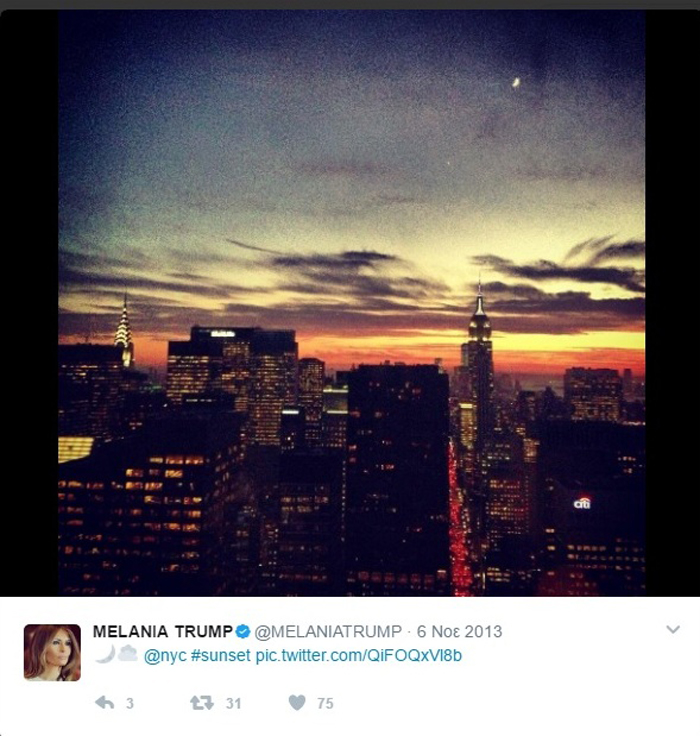
Task: Open the @MELANIATRUMP handle link
Action: tap(328, 632)
